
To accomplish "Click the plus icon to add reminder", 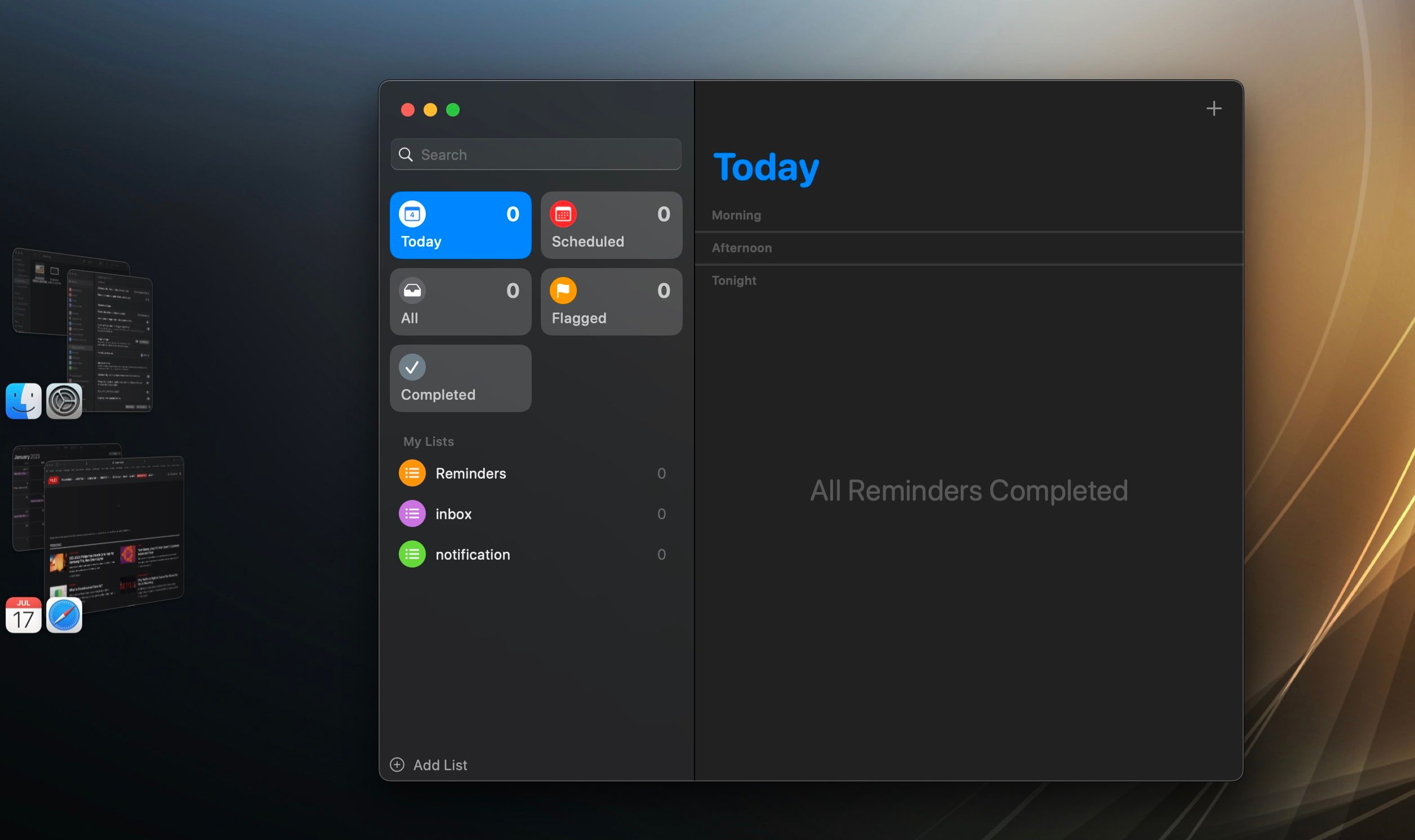I will (1213, 109).
